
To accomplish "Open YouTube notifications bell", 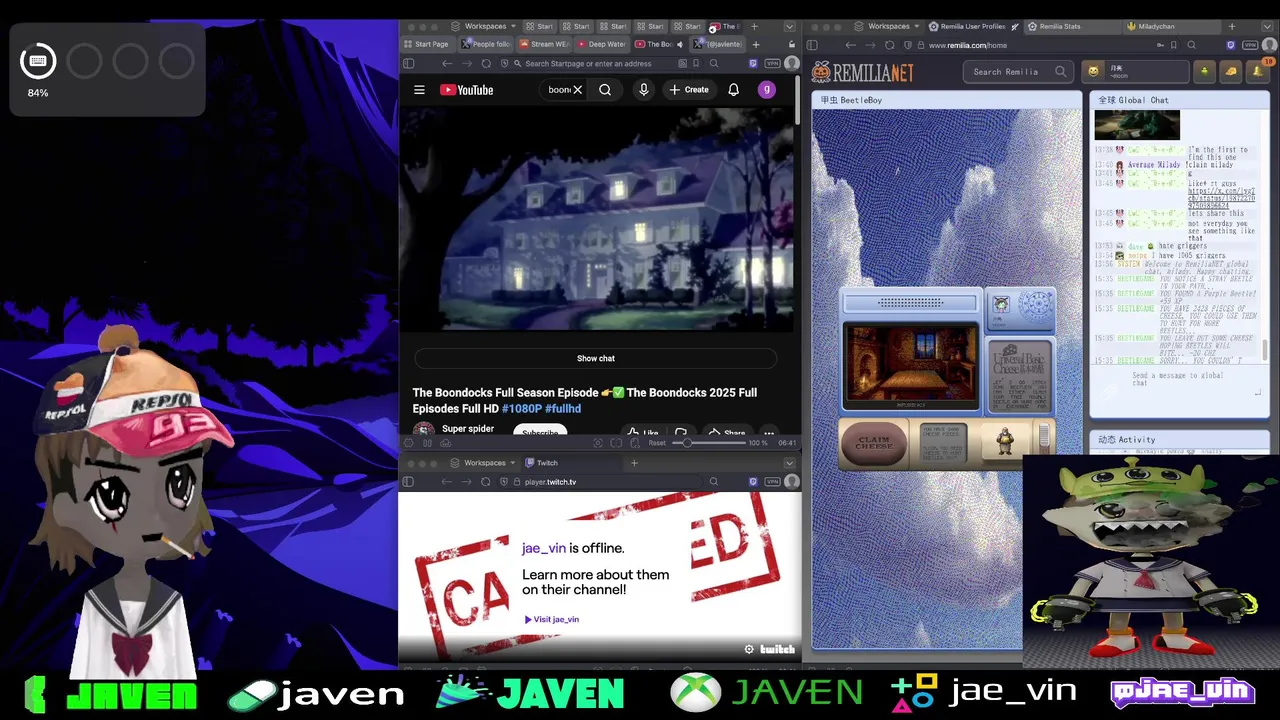I will (733, 90).
